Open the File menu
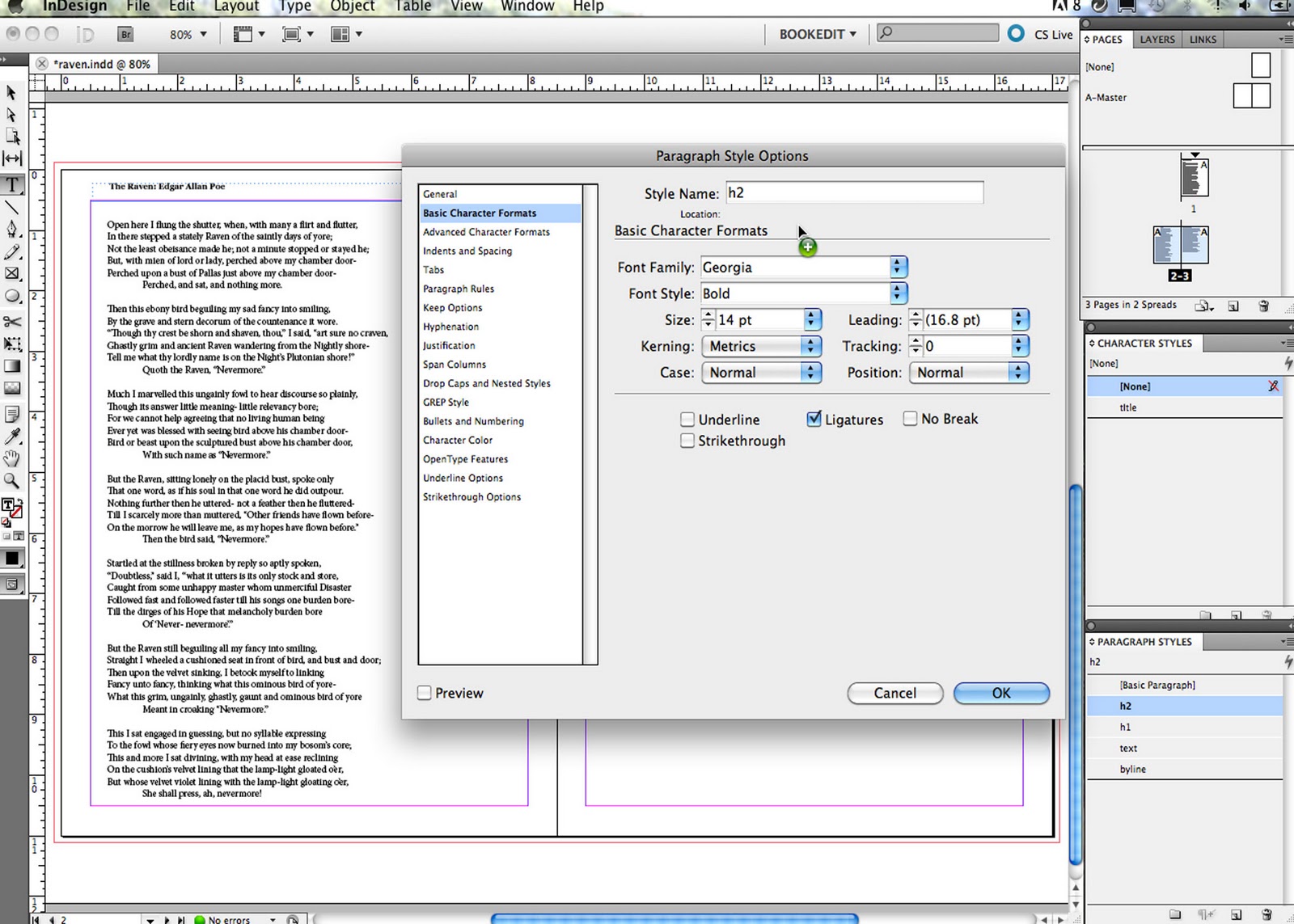The image size is (1294, 924). coord(138,6)
